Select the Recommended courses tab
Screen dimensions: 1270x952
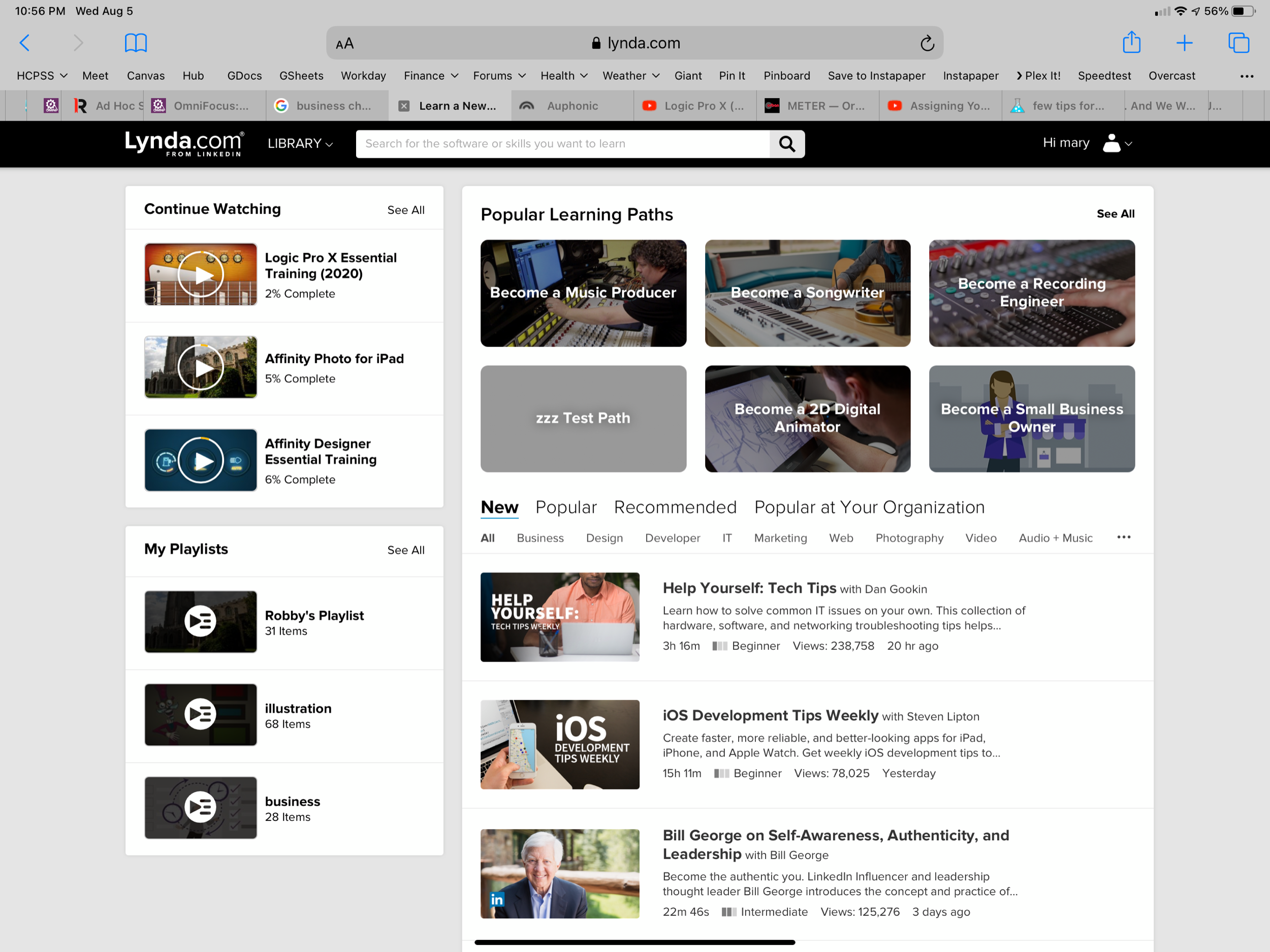[675, 507]
